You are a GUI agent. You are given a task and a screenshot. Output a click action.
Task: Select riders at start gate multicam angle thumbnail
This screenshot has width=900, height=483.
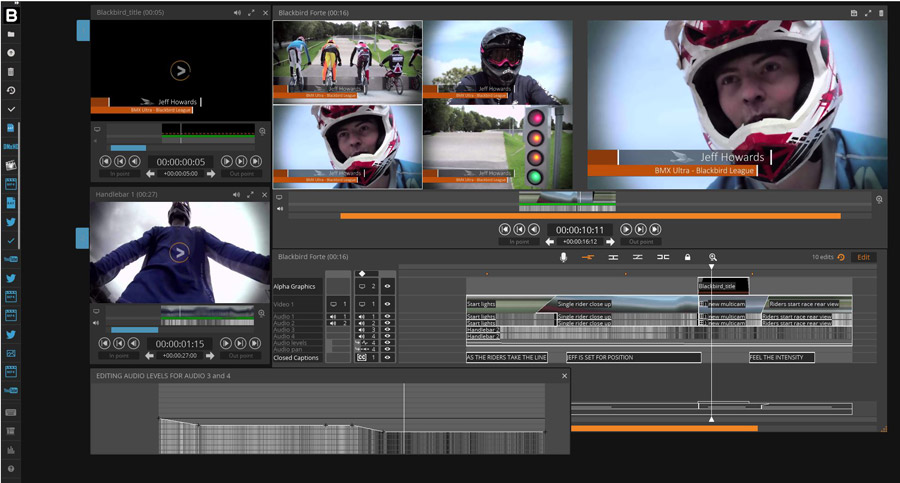click(x=347, y=61)
